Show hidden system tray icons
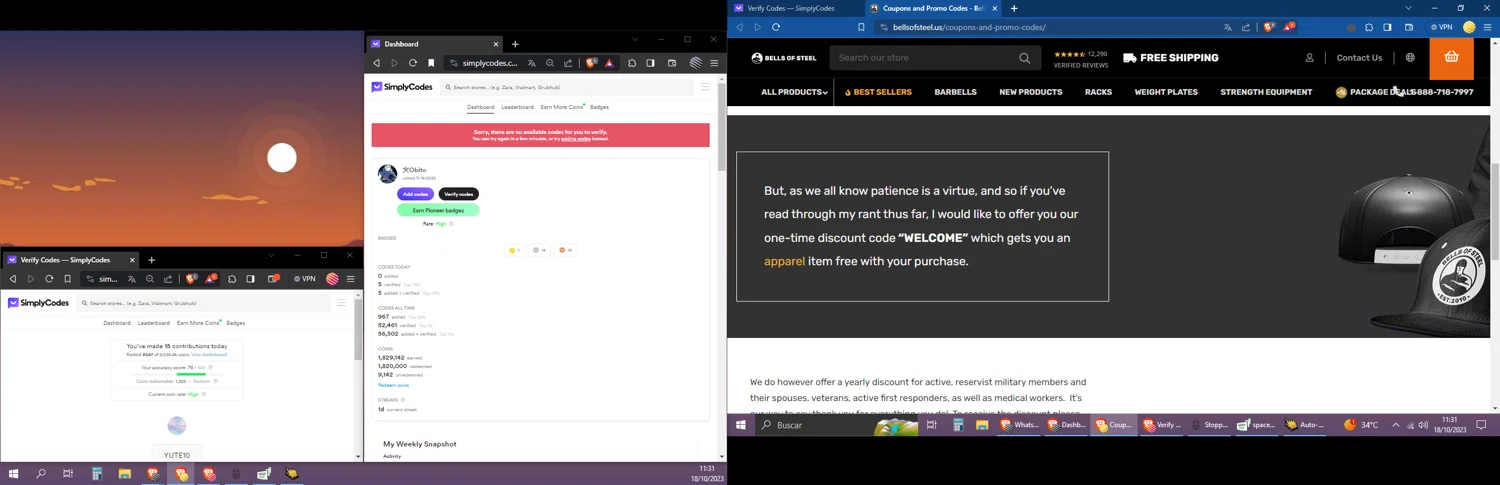The height and width of the screenshot is (485, 1500). coord(1396,425)
